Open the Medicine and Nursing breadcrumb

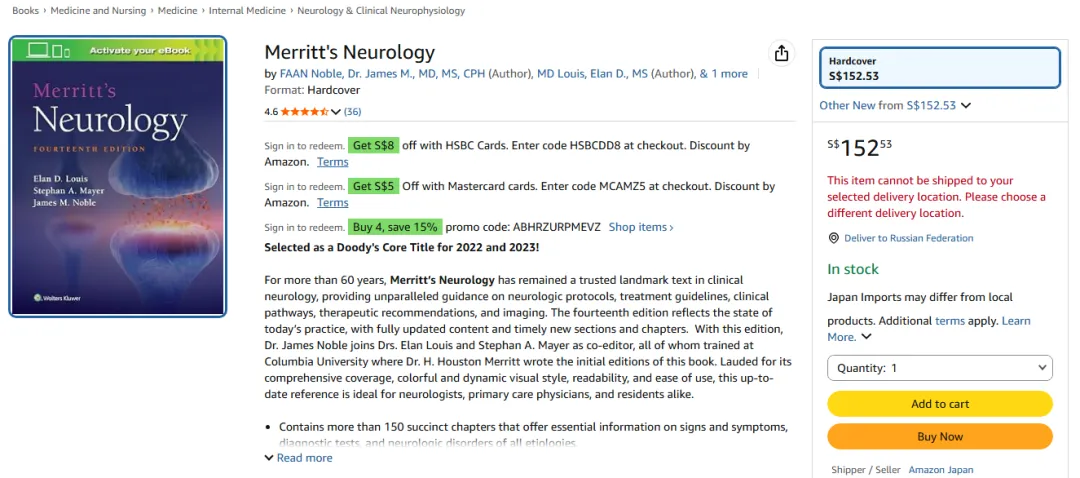[x=98, y=11]
